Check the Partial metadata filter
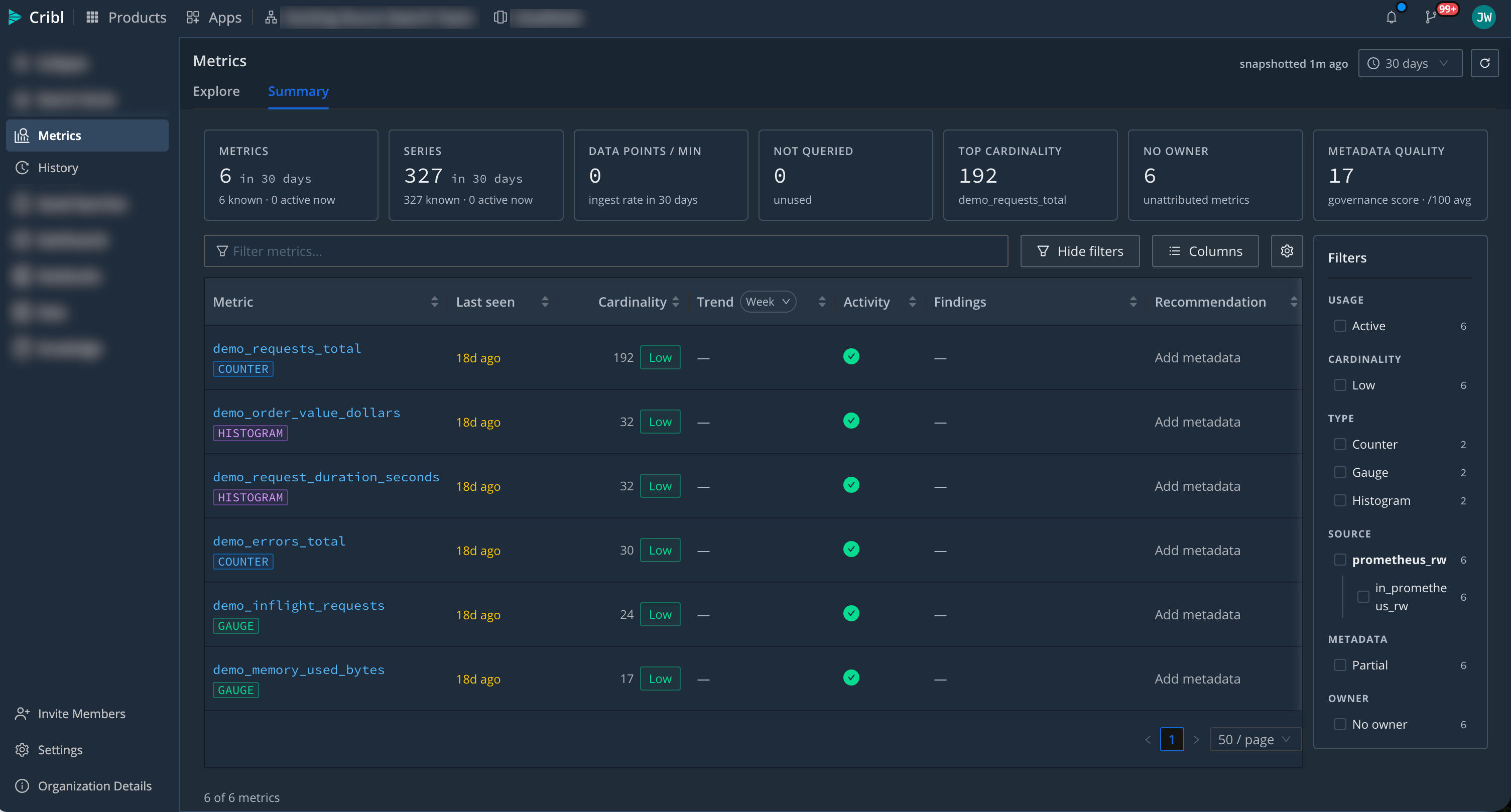This screenshot has height=812, width=1511. point(1340,665)
